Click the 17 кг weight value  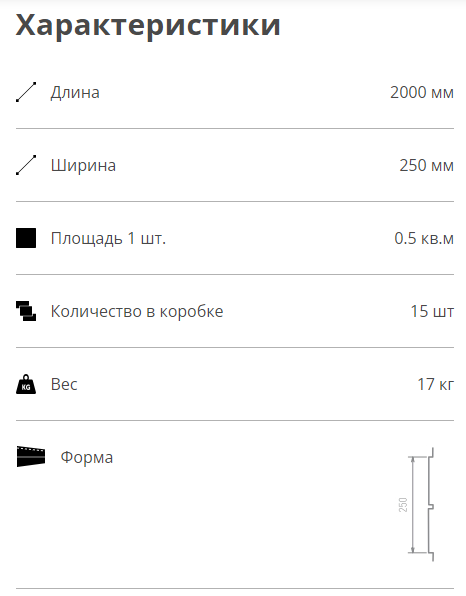coord(436,384)
